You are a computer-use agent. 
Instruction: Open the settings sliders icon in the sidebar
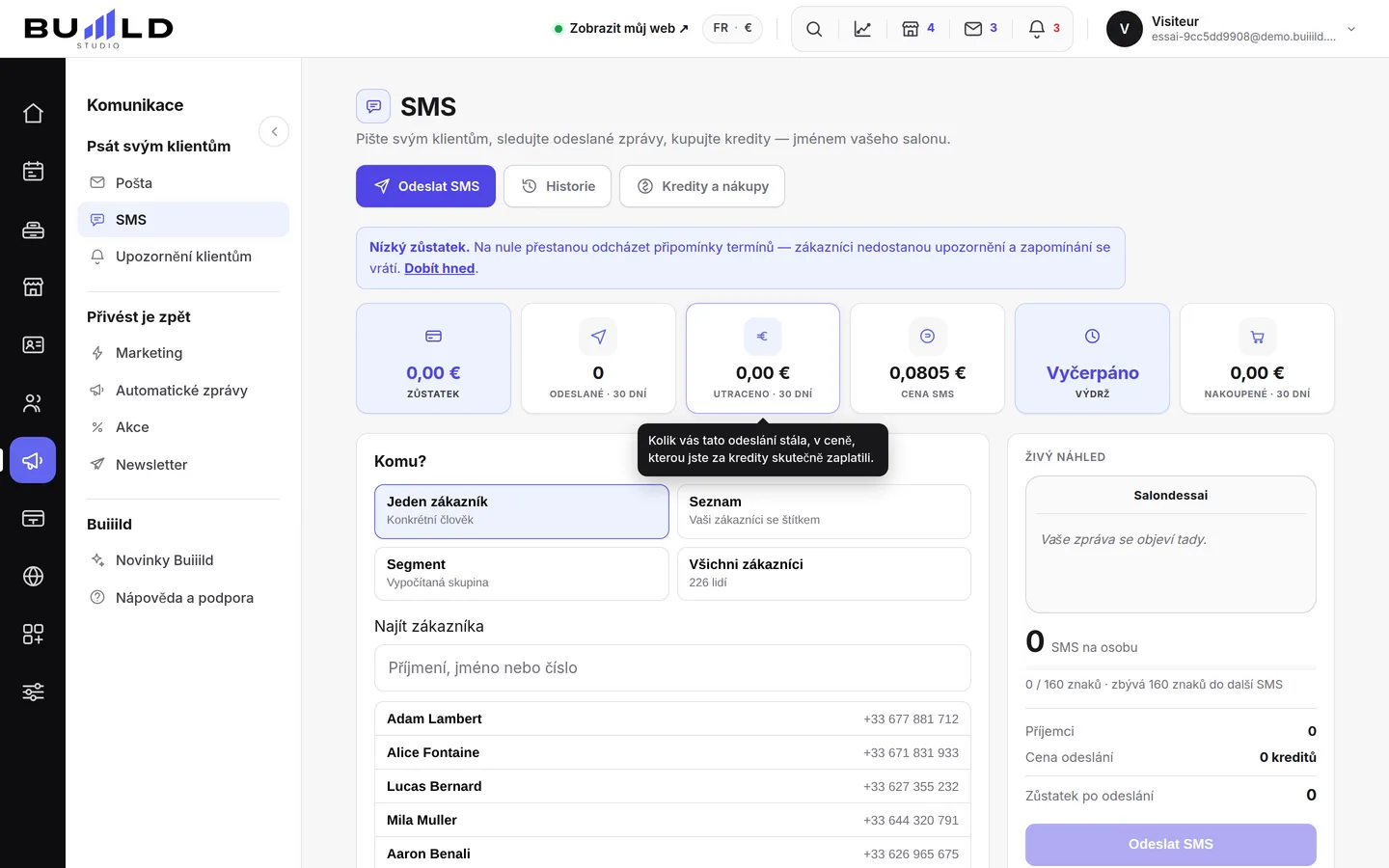click(x=33, y=692)
